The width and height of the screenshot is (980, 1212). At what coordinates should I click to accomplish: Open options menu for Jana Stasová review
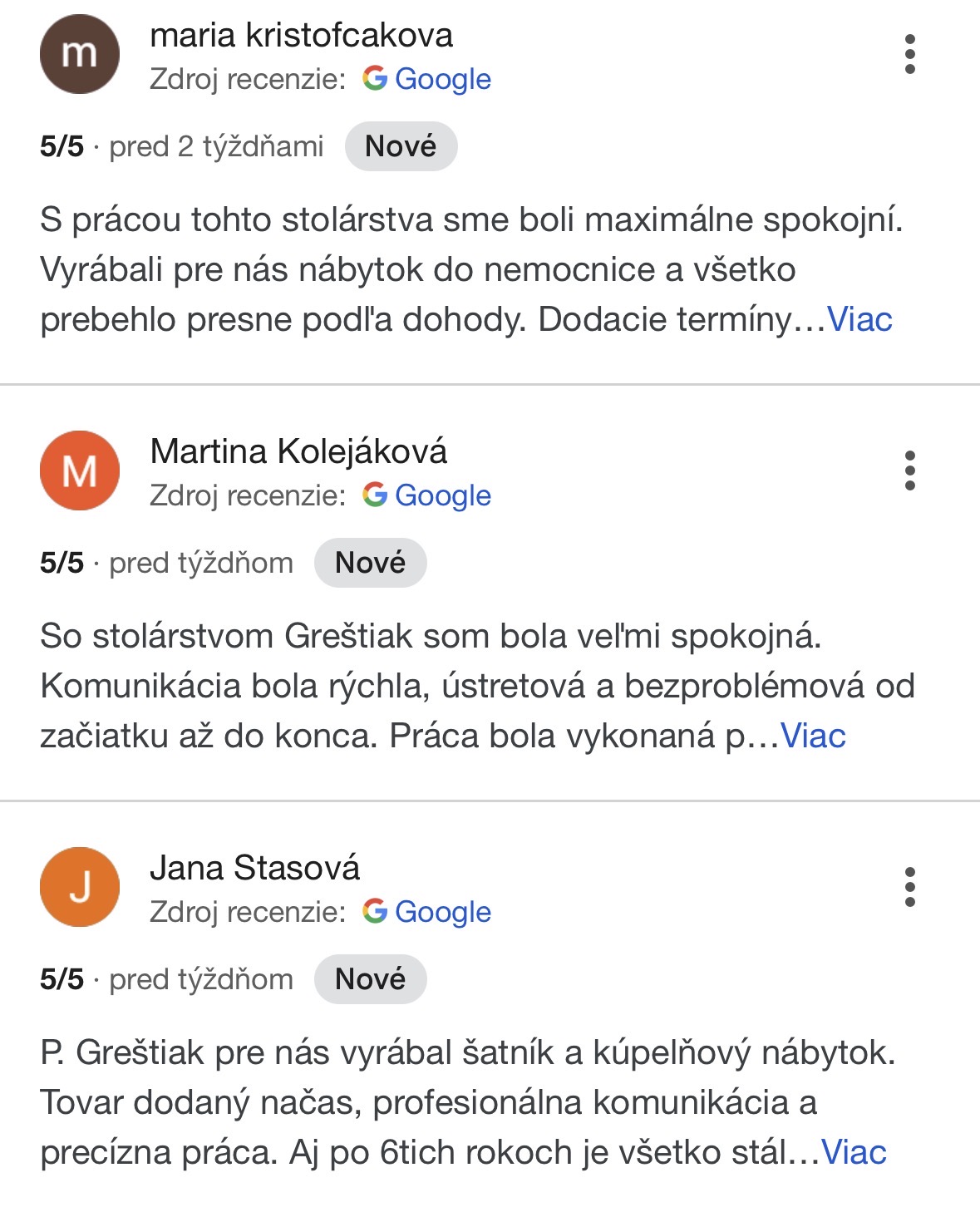pyautogui.click(x=910, y=887)
